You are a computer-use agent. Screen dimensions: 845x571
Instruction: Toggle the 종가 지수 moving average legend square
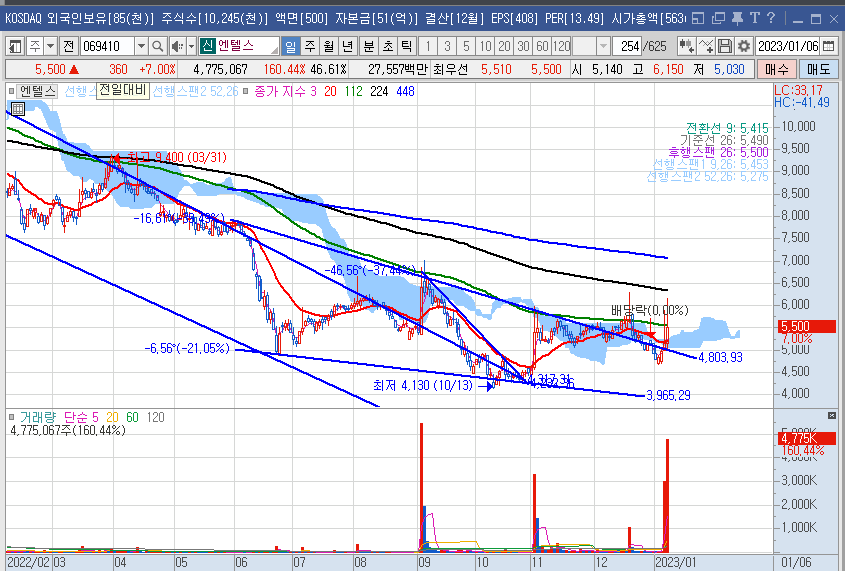245,91
